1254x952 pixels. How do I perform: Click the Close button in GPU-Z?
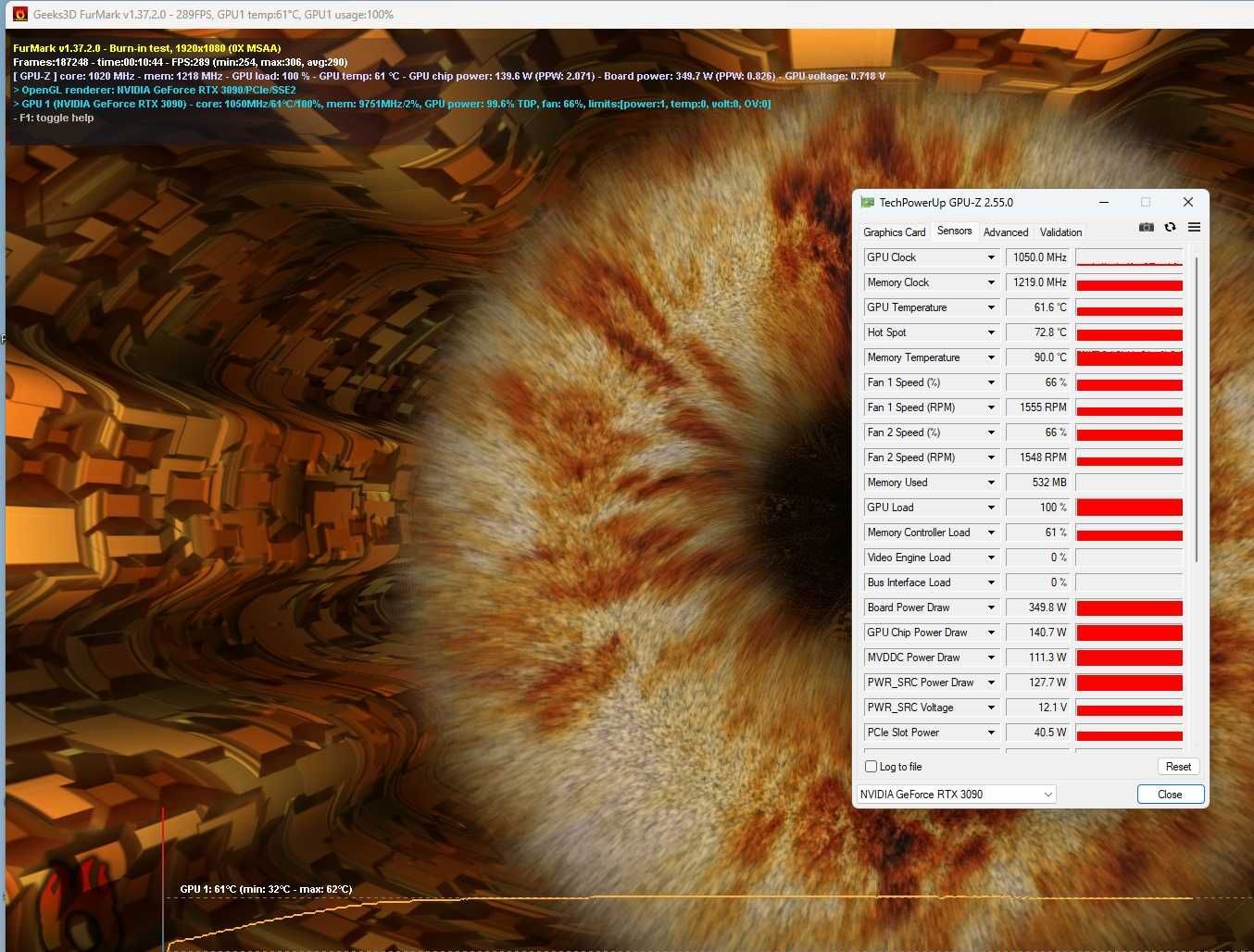(1171, 794)
